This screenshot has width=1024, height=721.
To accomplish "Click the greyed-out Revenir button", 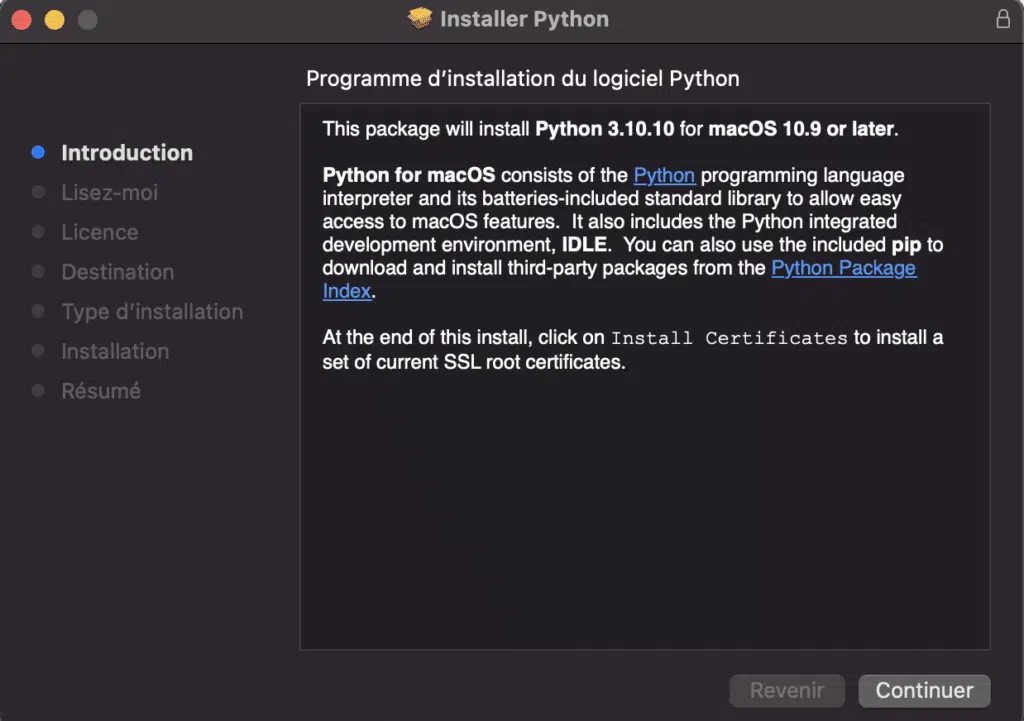I will [x=787, y=690].
